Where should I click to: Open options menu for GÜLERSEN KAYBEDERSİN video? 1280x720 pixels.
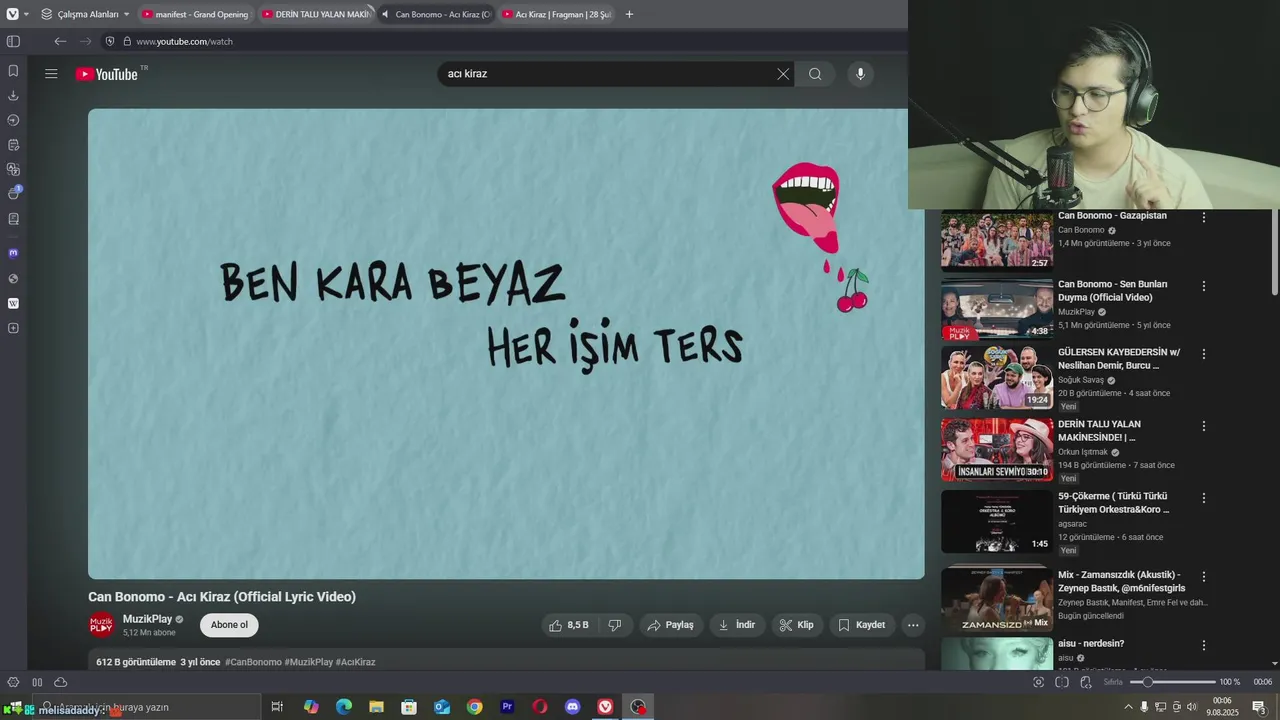[x=1204, y=354]
